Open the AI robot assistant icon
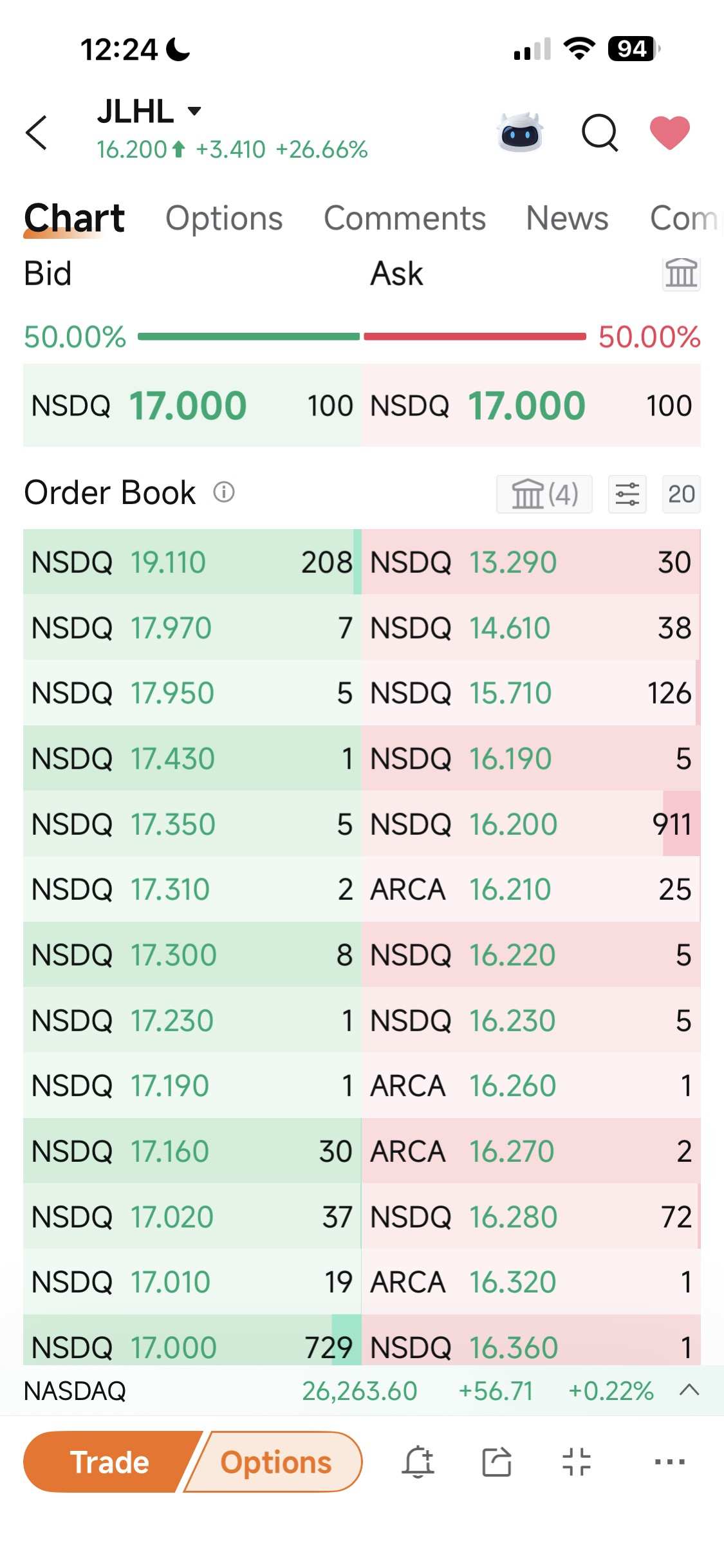This screenshot has width=724, height=1568. 521,132
